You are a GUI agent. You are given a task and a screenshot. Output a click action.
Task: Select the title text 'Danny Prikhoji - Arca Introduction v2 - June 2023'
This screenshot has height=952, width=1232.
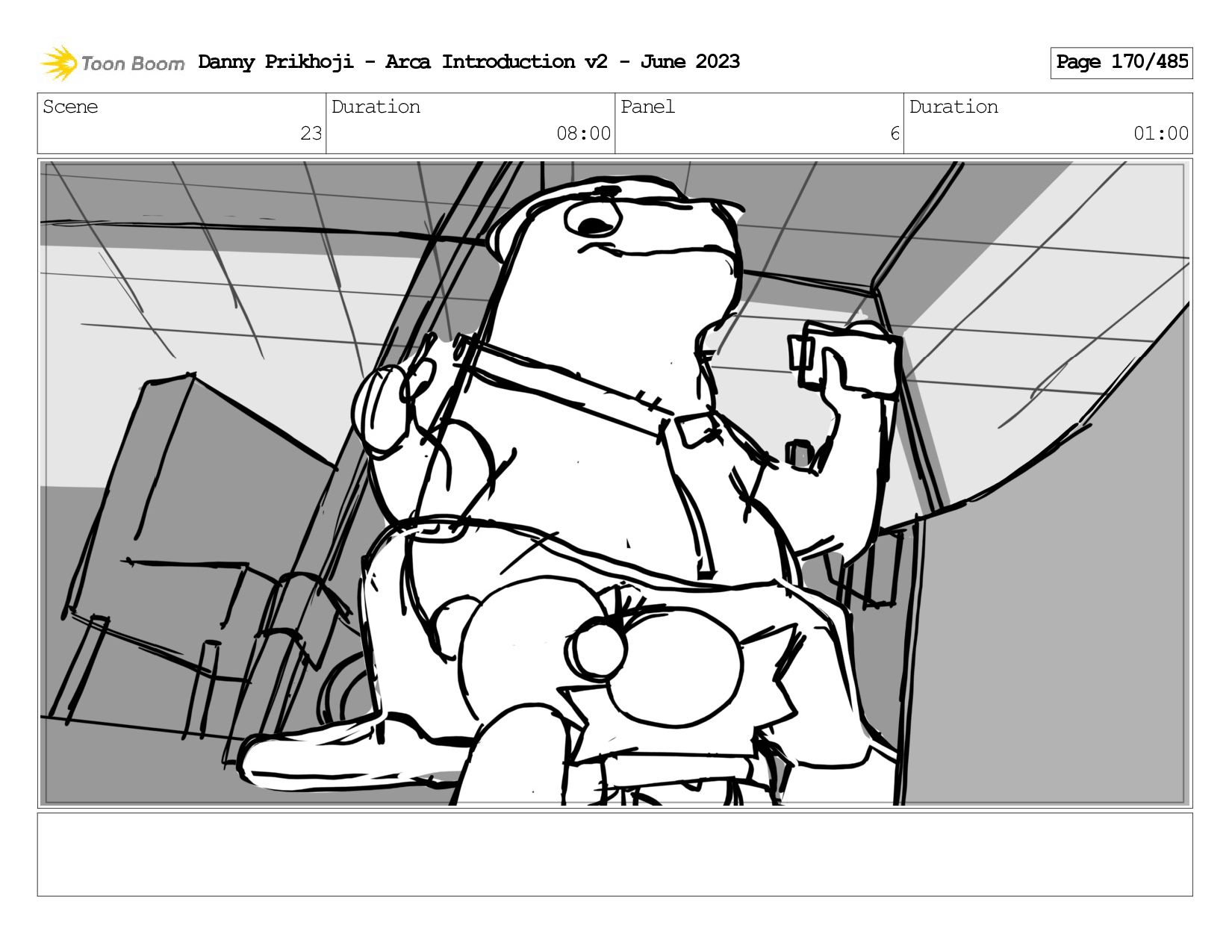click(x=469, y=62)
